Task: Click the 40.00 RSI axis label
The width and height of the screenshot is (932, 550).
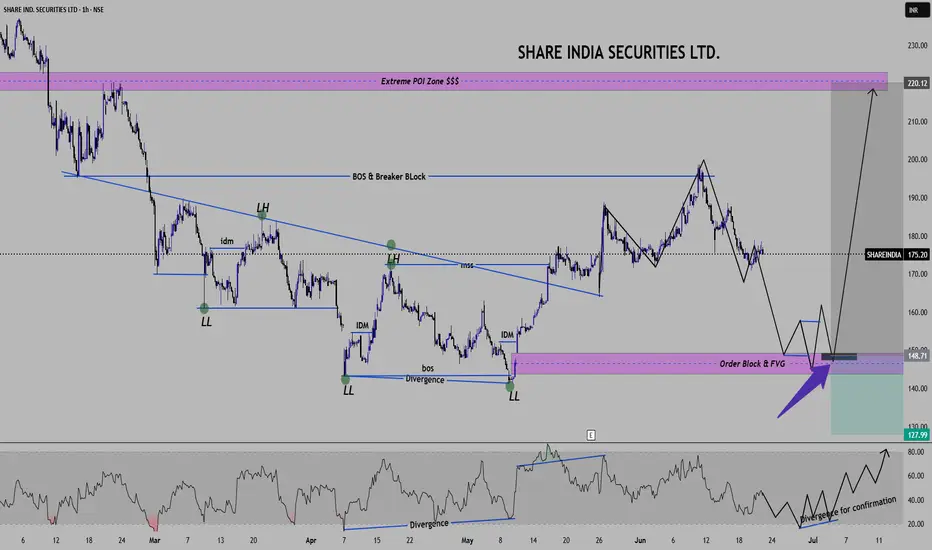Action: (916, 500)
